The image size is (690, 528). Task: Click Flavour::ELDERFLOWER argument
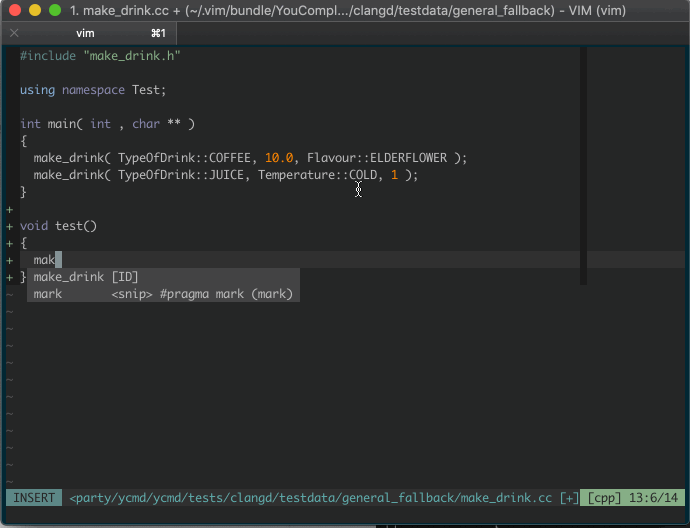(x=377, y=158)
